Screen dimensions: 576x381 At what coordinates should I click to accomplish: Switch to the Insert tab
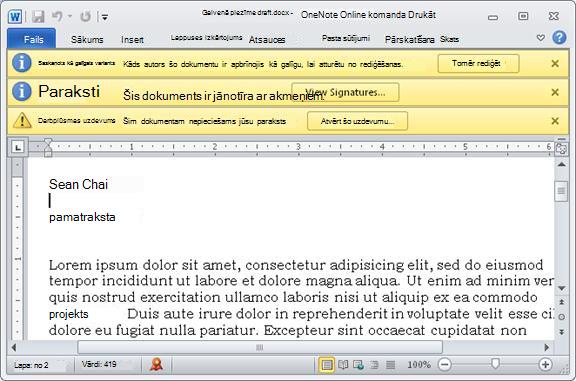(x=132, y=40)
